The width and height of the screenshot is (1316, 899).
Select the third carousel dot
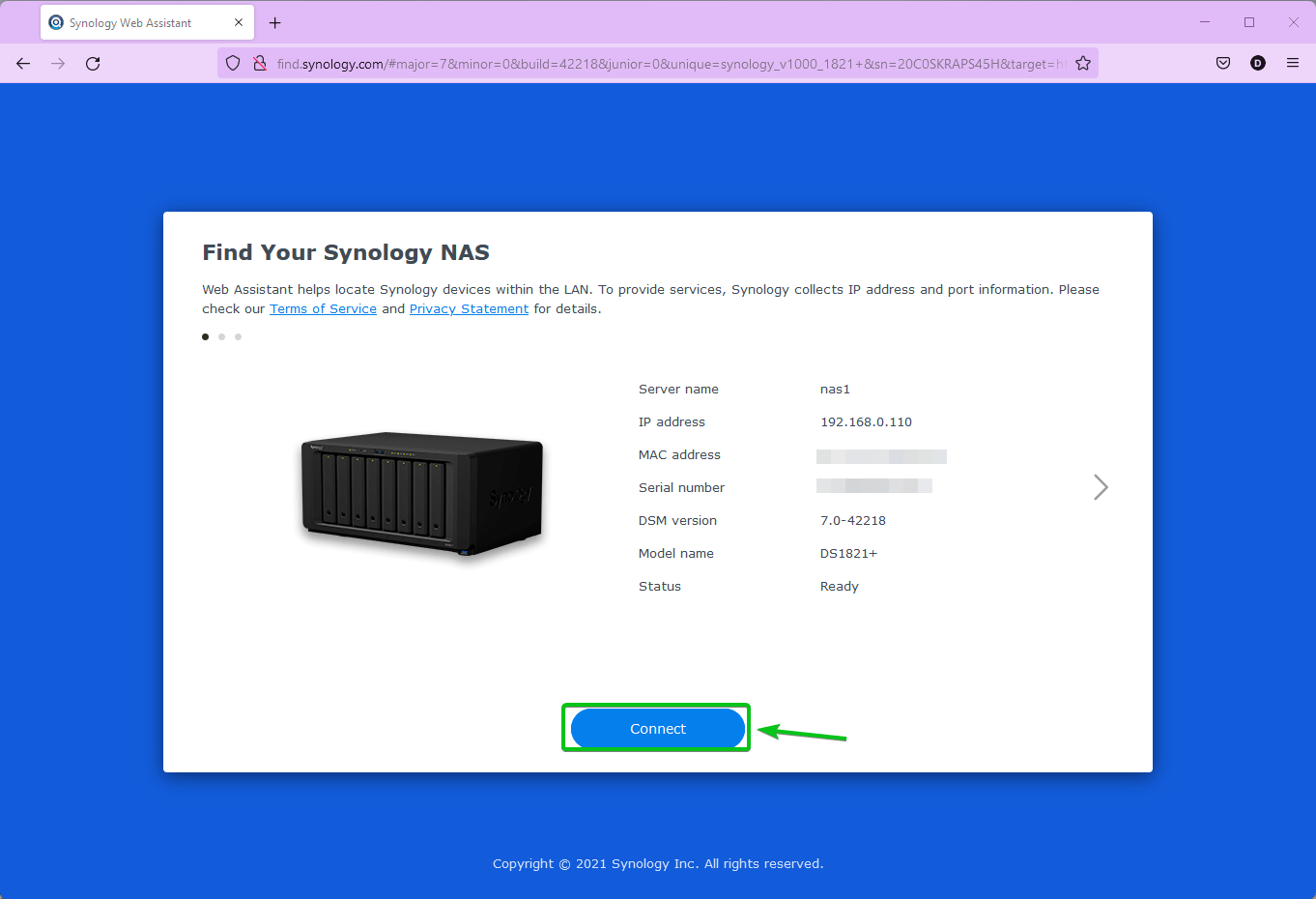(238, 336)
